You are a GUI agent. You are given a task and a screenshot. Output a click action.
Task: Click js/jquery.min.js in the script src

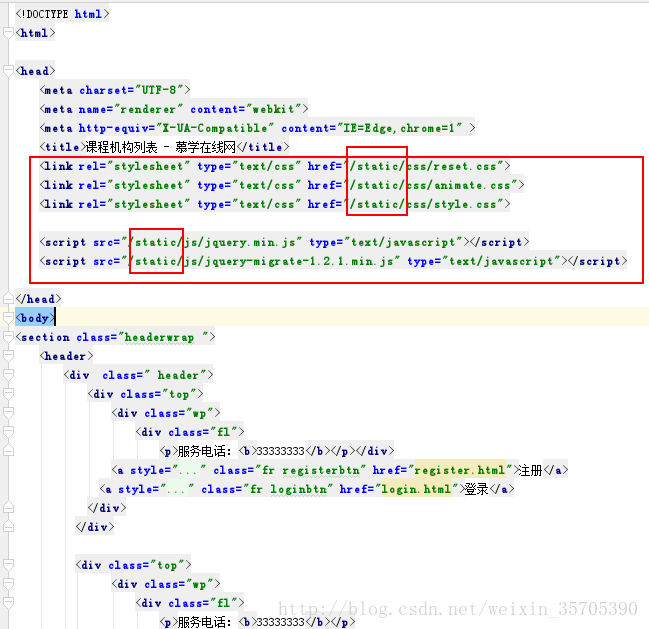[240, 242]
